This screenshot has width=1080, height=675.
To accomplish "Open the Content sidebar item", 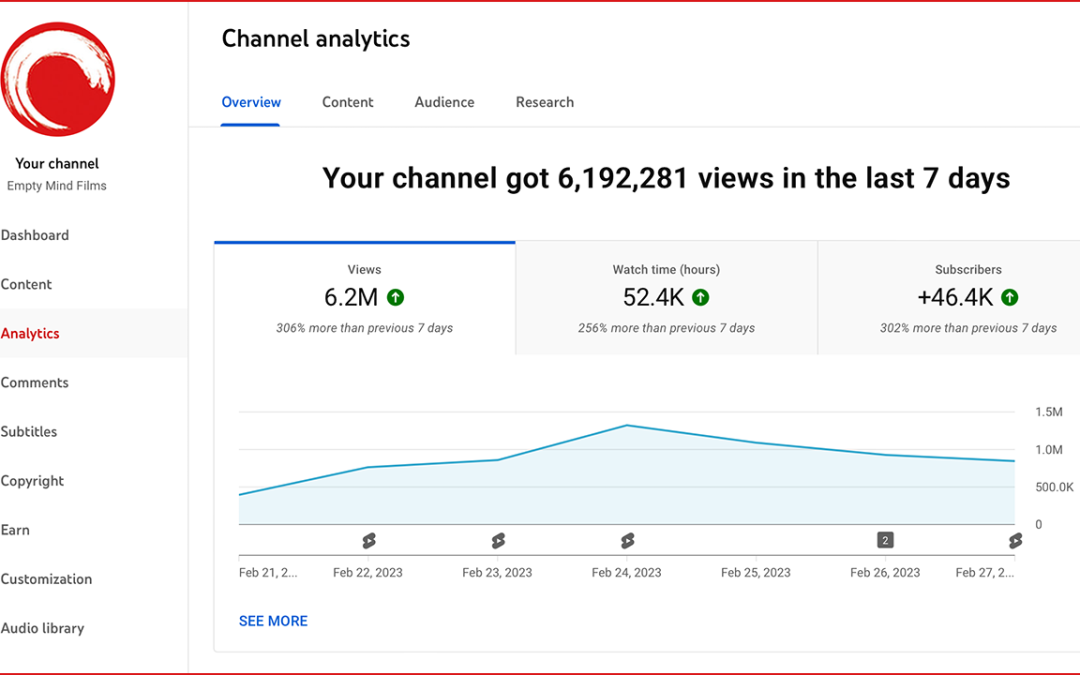I will tap(26, 284).
